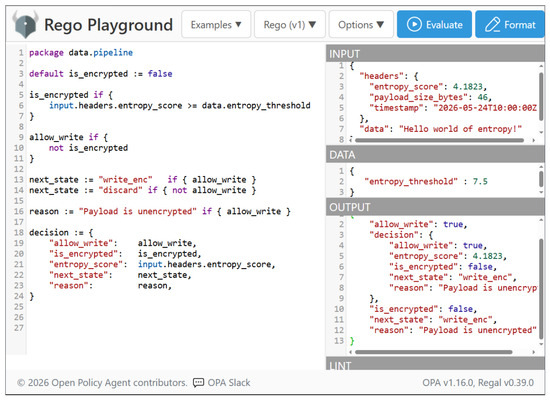Click the "discard" string on line 14
Viewport: 550px width, 400px height.
tap(121, 190)
